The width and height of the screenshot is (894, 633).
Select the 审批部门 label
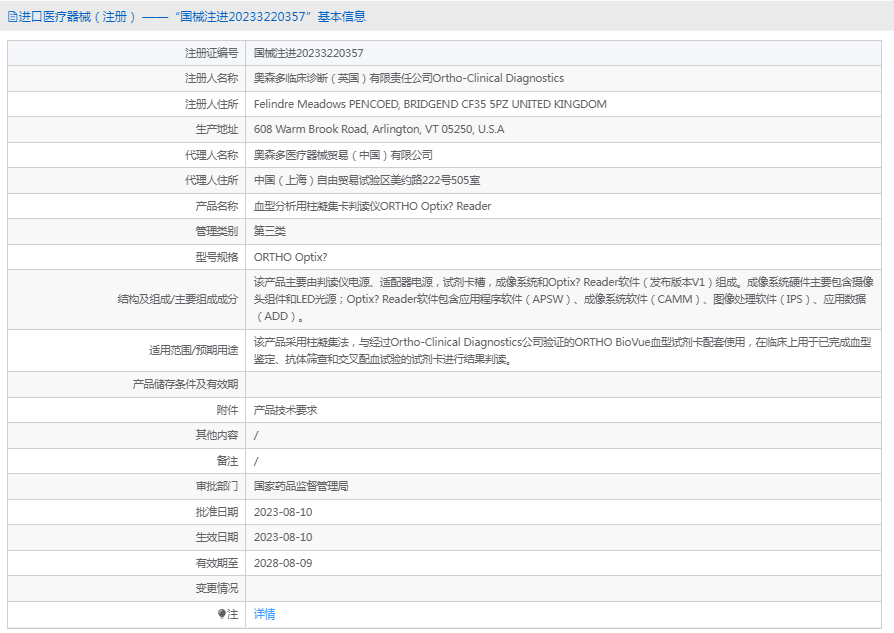(217, 486)
